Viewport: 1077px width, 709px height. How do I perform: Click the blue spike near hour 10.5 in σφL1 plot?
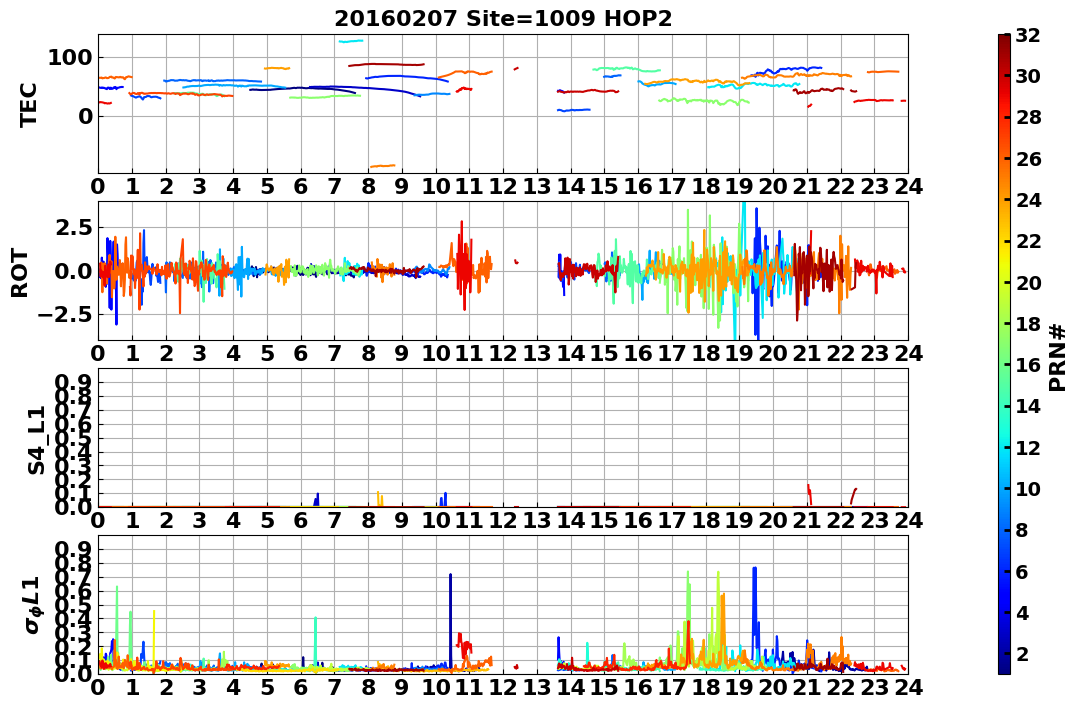click(x=451, y=618)
